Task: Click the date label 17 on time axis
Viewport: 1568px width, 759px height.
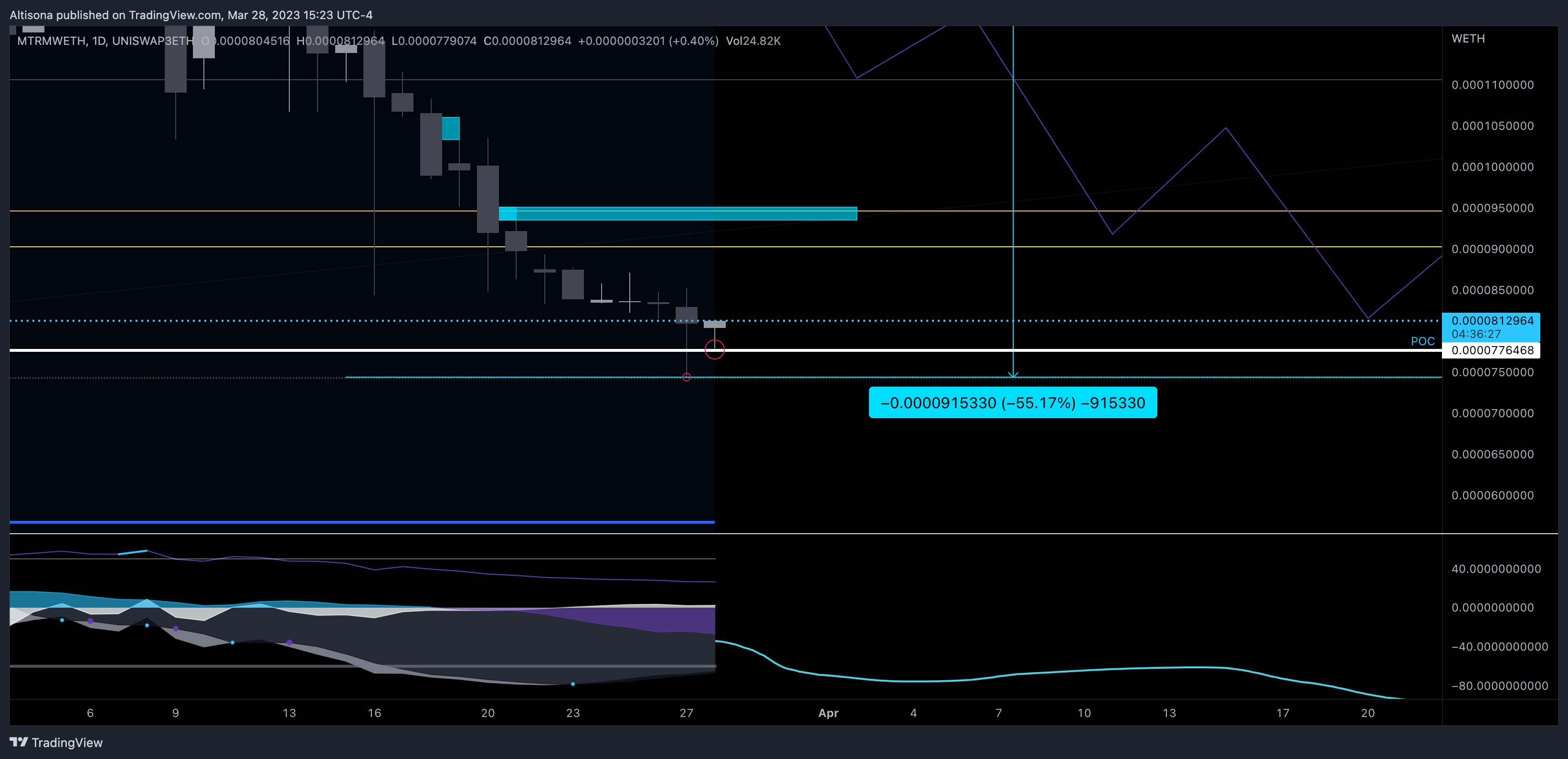Action: 1282,713
